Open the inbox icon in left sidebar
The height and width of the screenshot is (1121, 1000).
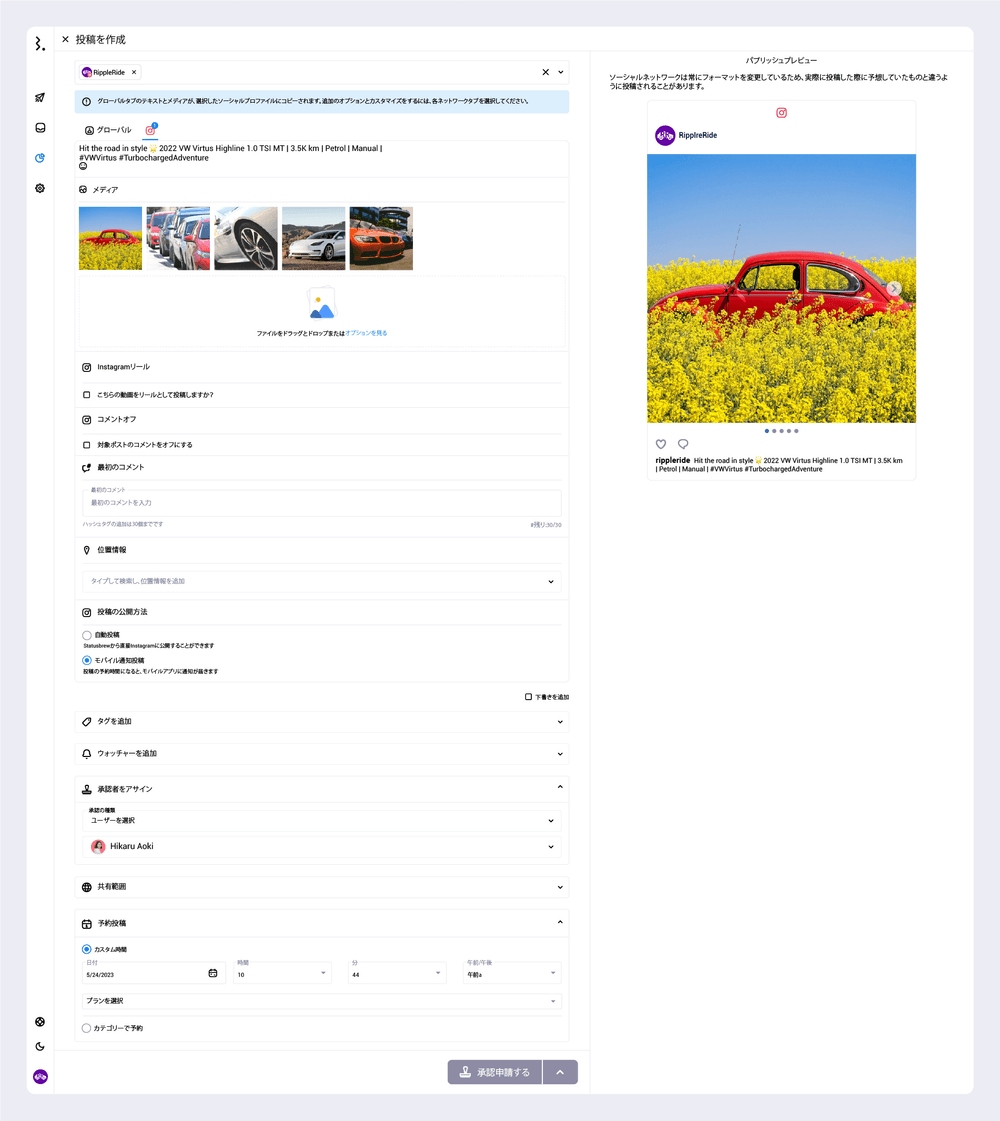click(40, 128)
